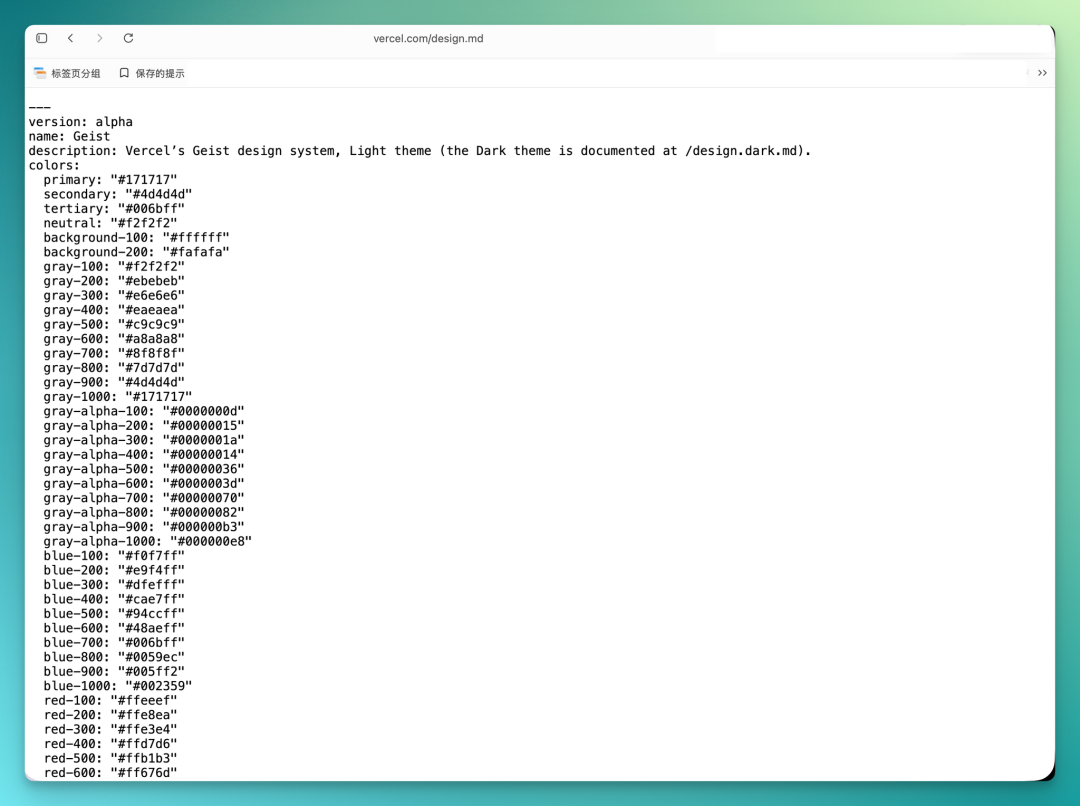Go back with the left arrow

click(70, 39)
